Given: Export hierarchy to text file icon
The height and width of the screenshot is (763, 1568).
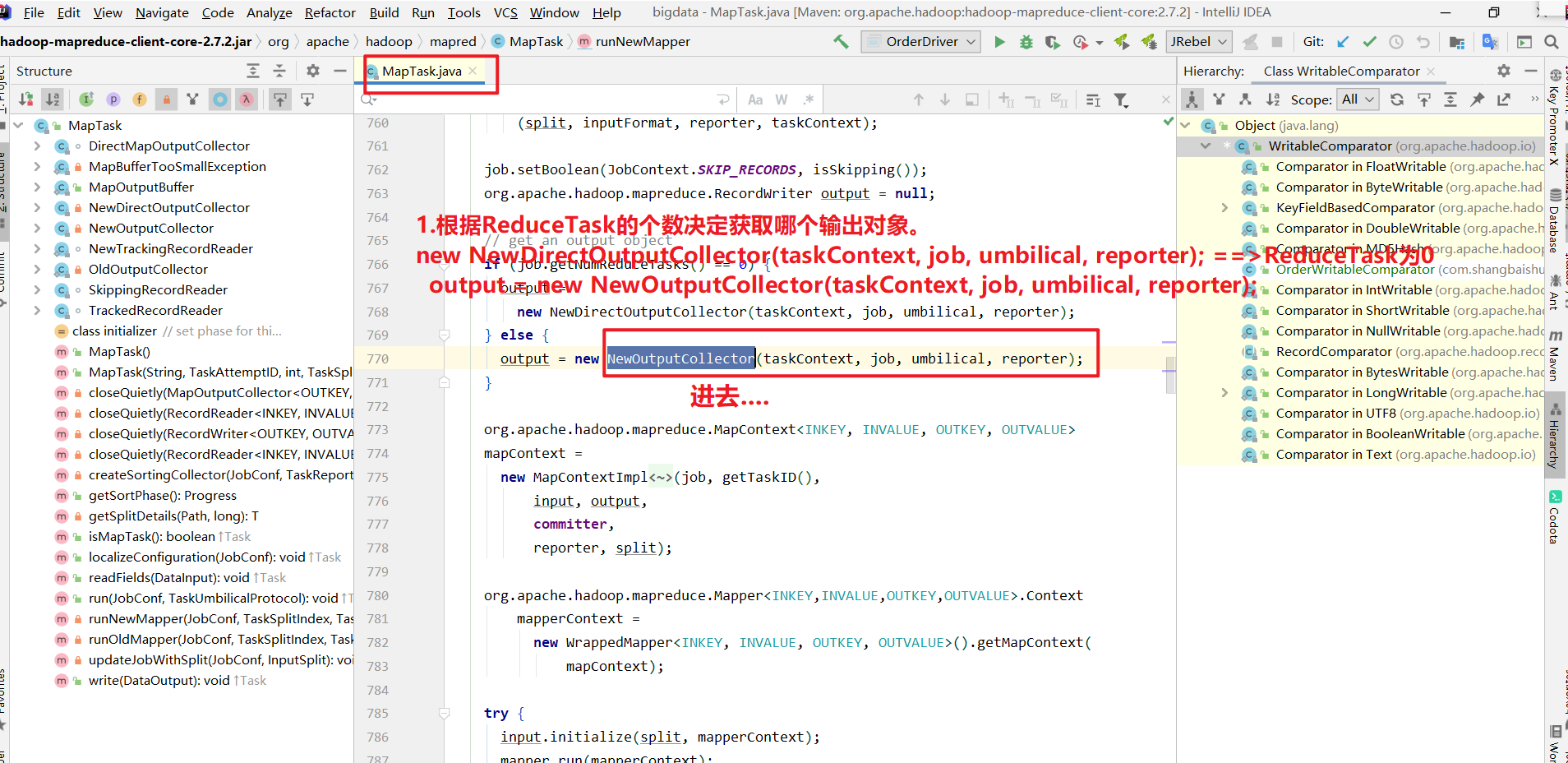Looking at the screenshot, I should 1504,99.
